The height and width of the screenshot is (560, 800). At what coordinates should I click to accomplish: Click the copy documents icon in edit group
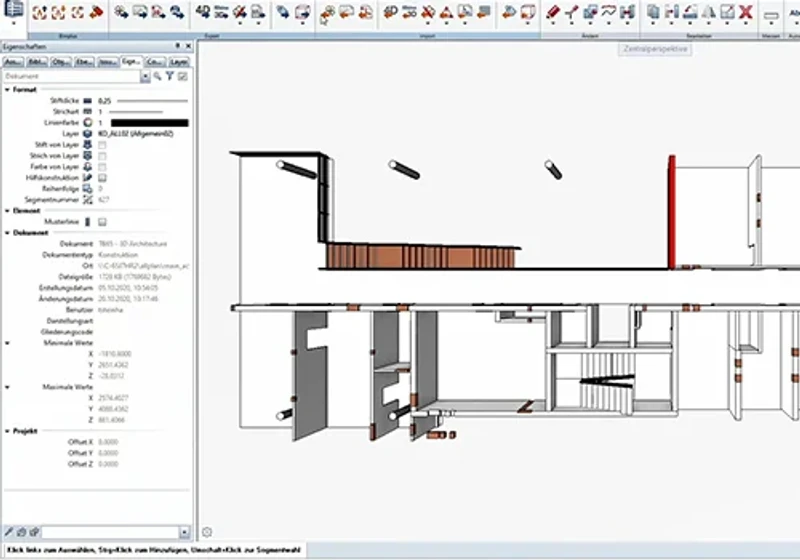653,11
